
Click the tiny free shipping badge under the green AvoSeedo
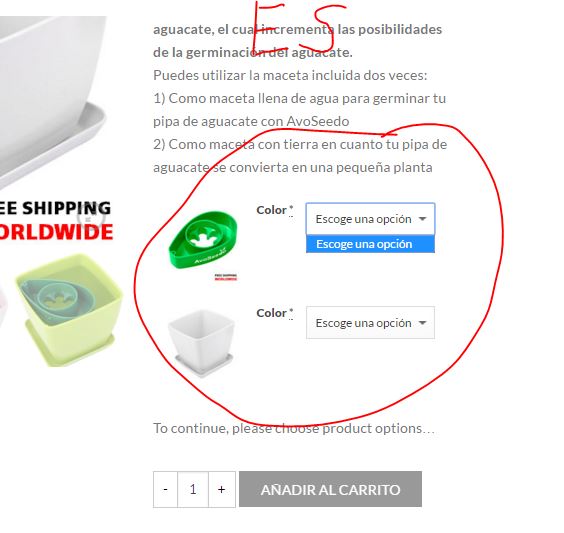(226, 277)
